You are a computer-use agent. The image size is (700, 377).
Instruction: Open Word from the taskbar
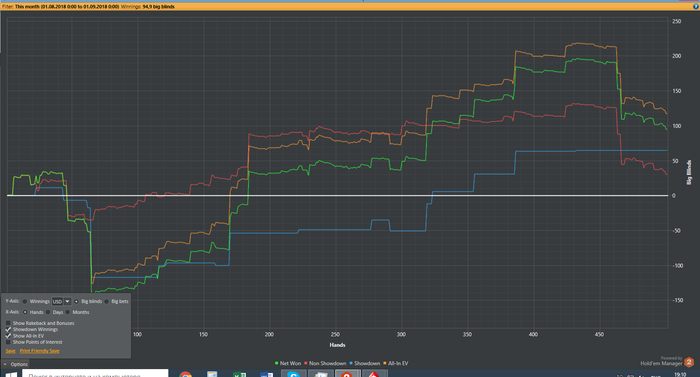pyautogui.click(x=266, y=374)
